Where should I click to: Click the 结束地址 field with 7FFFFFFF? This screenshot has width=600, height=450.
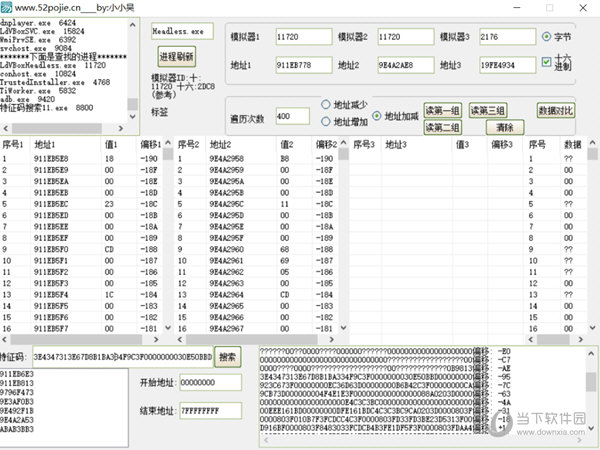tap(210, 411)
